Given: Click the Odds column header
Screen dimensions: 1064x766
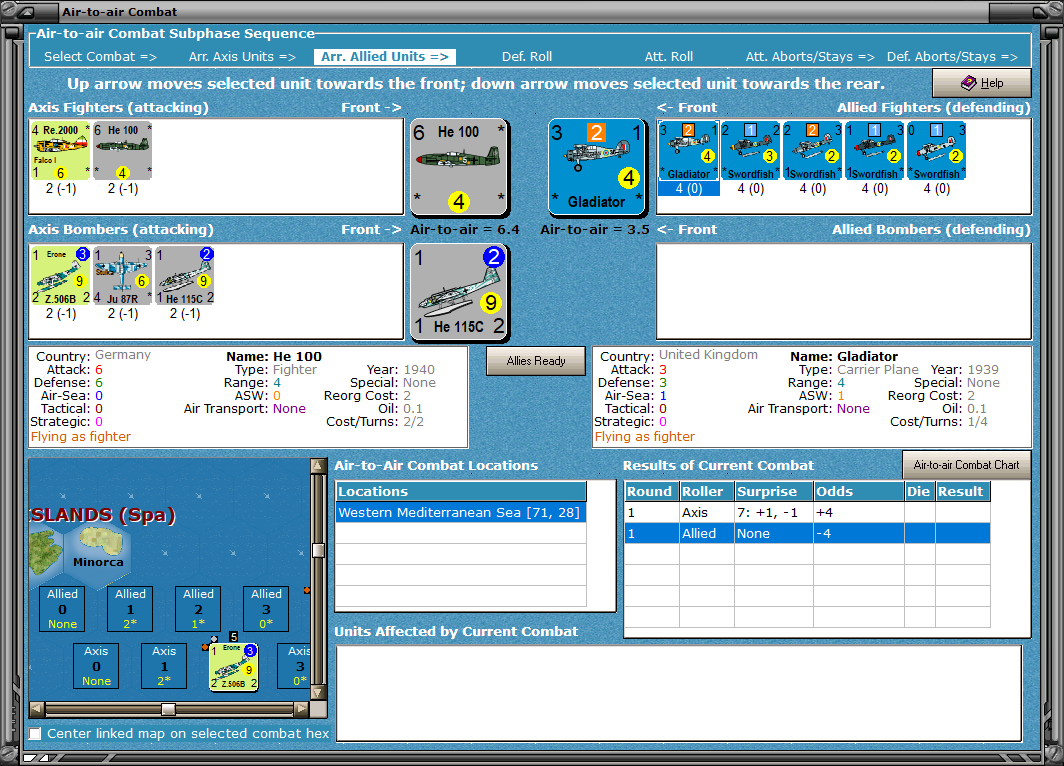Looking at the screenshot, I should [x=858, y=492].
